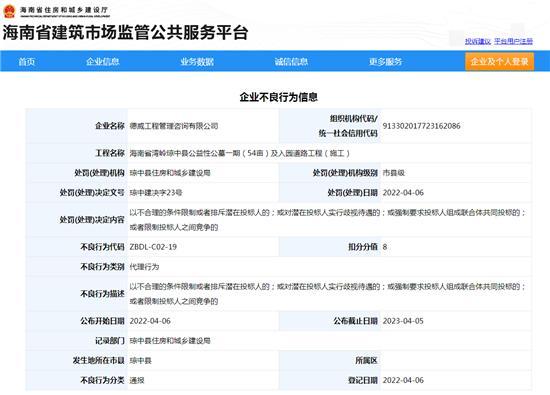Click the 处罚(处理)日期 value 2022-04-06
The height and width of the screenshot is (395, 550).
click(x=403, y=193)
